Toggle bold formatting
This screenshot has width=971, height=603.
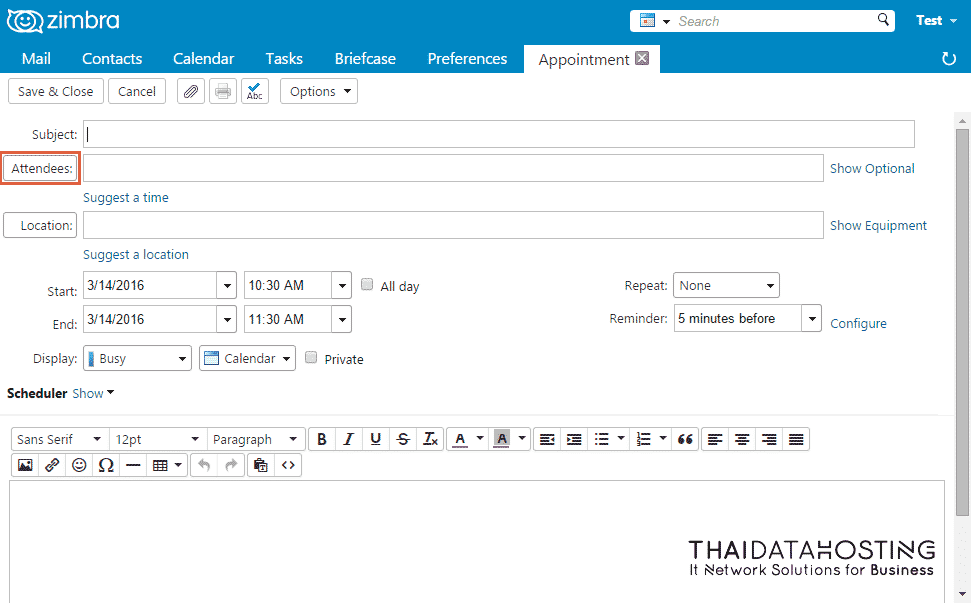[x=321, y=439]
